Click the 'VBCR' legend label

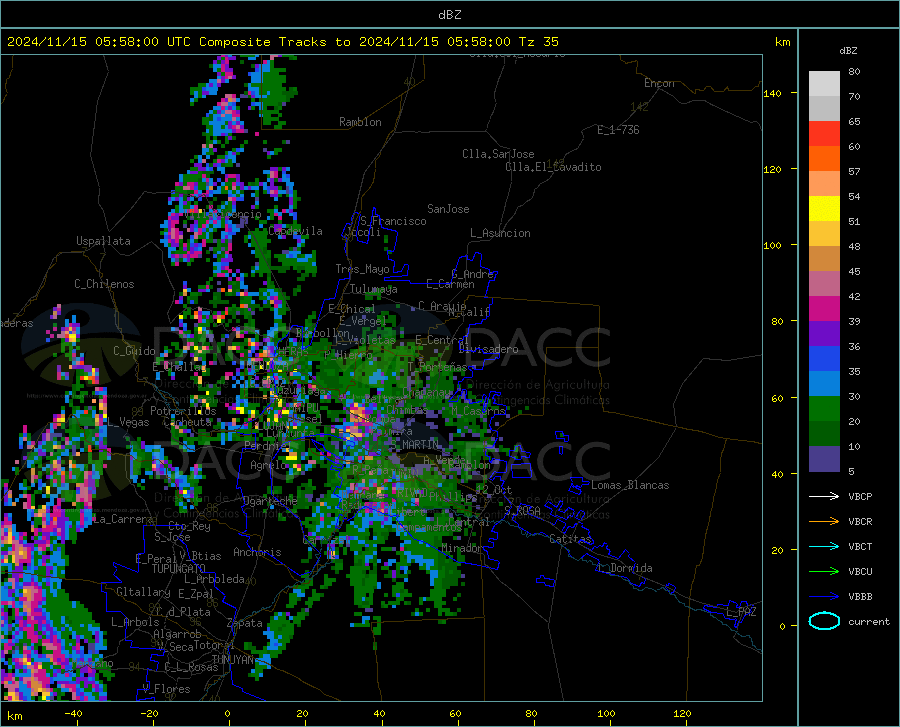[x=860, y=522]
